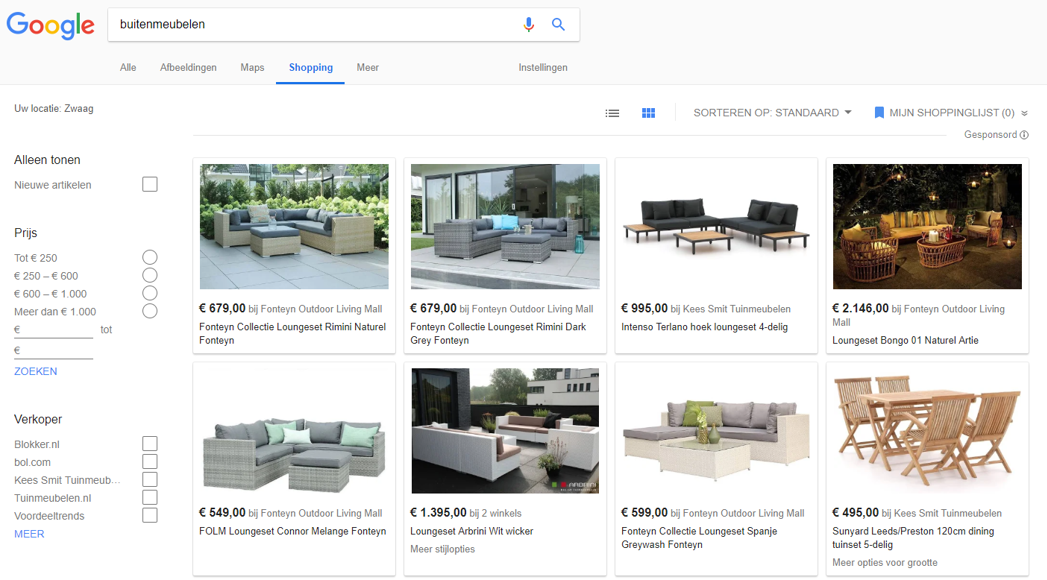The width and height of the screenshot is (1047, 580).
Task: Click the Gesponsord info icon
Action: click(x=1024, y=135)
